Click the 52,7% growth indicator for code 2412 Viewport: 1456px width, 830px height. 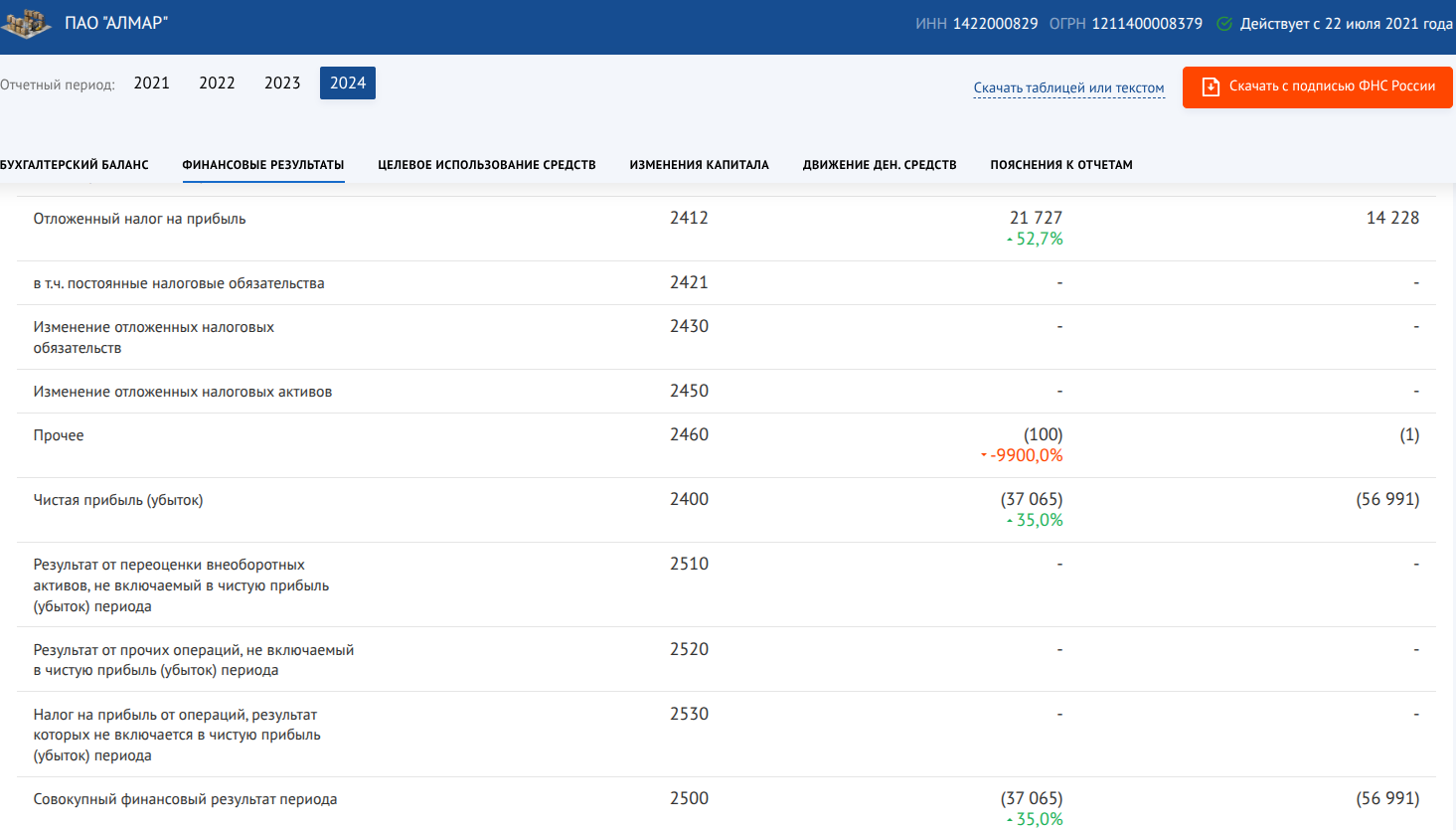pyautogui.click(x=1036, y=240)
